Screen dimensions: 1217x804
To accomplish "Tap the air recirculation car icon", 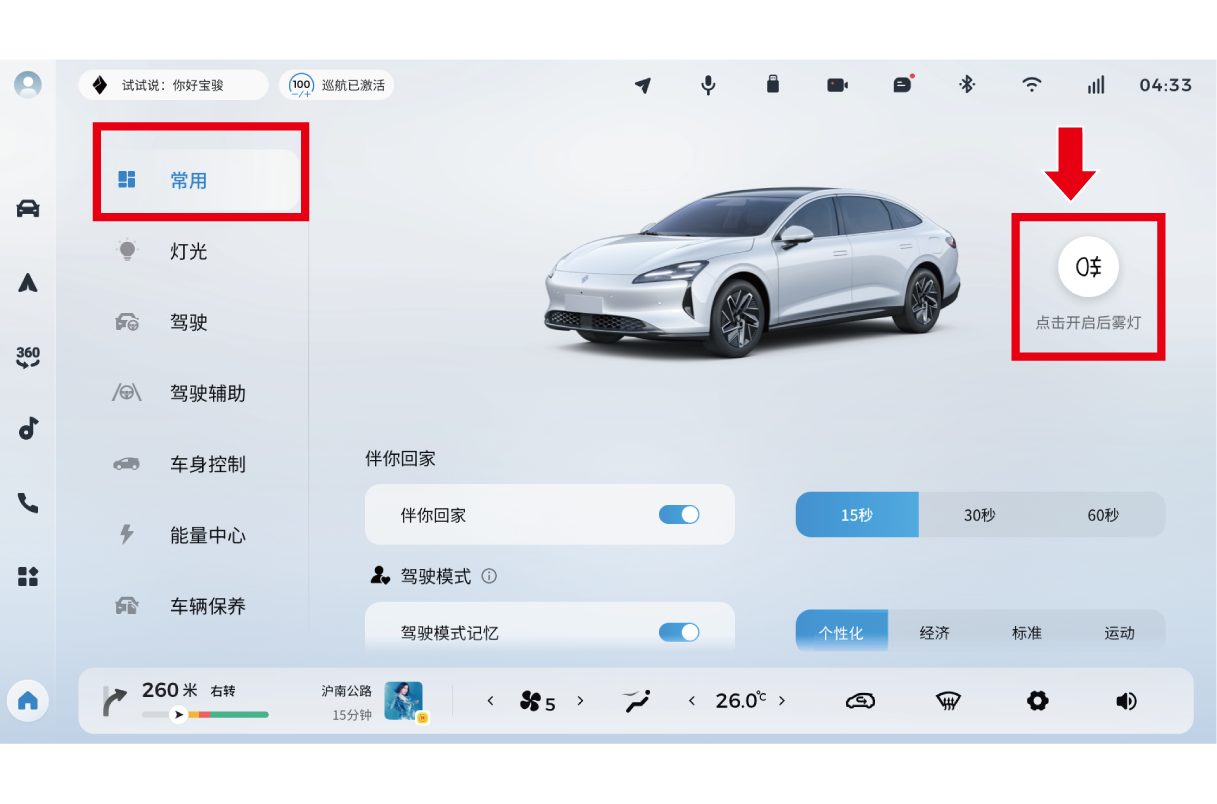I will click(x=860, y=701).
